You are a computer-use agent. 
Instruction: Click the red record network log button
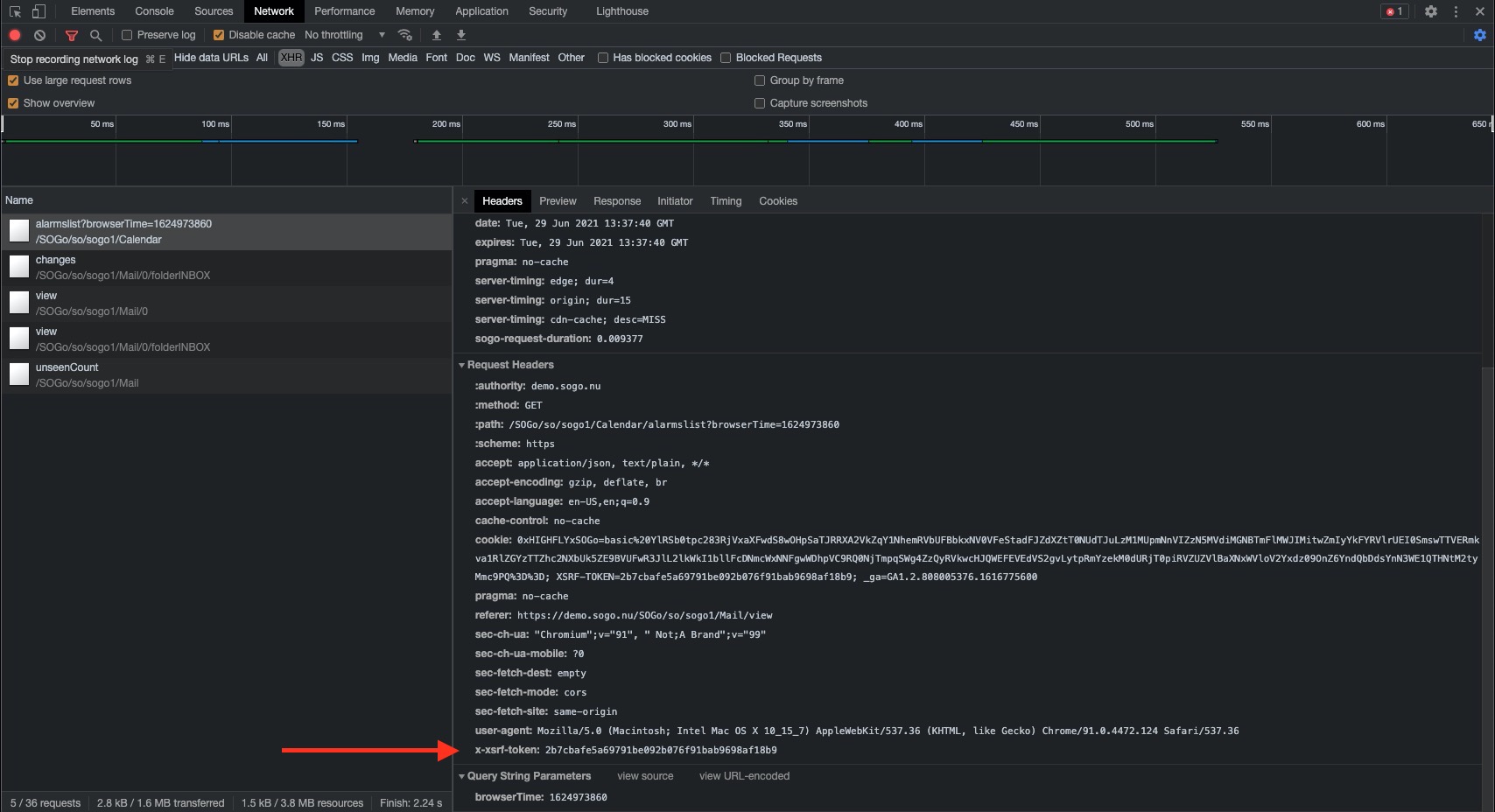[x=15, y=35]
